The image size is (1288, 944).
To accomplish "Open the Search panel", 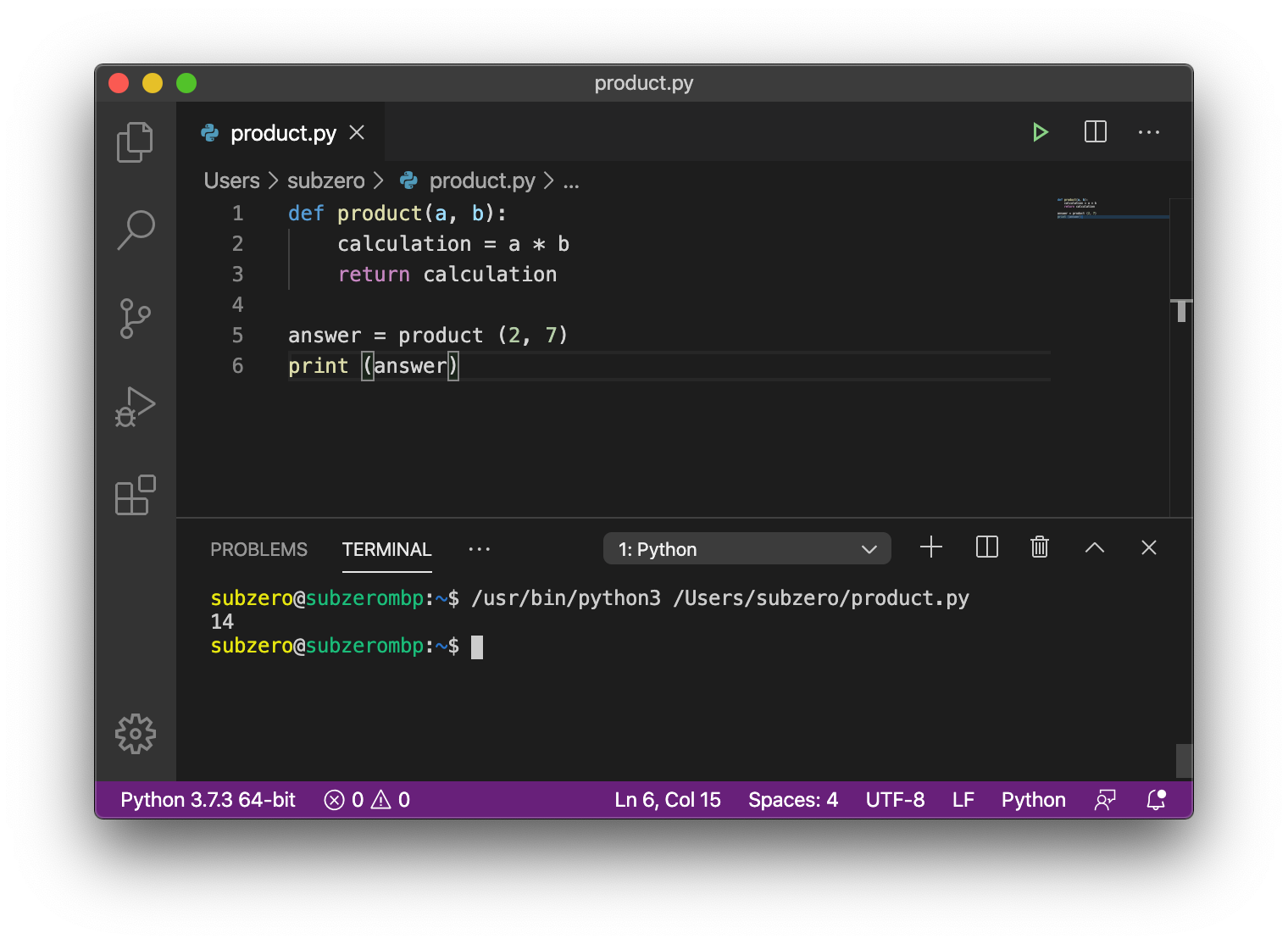I will tap(135, 230).
